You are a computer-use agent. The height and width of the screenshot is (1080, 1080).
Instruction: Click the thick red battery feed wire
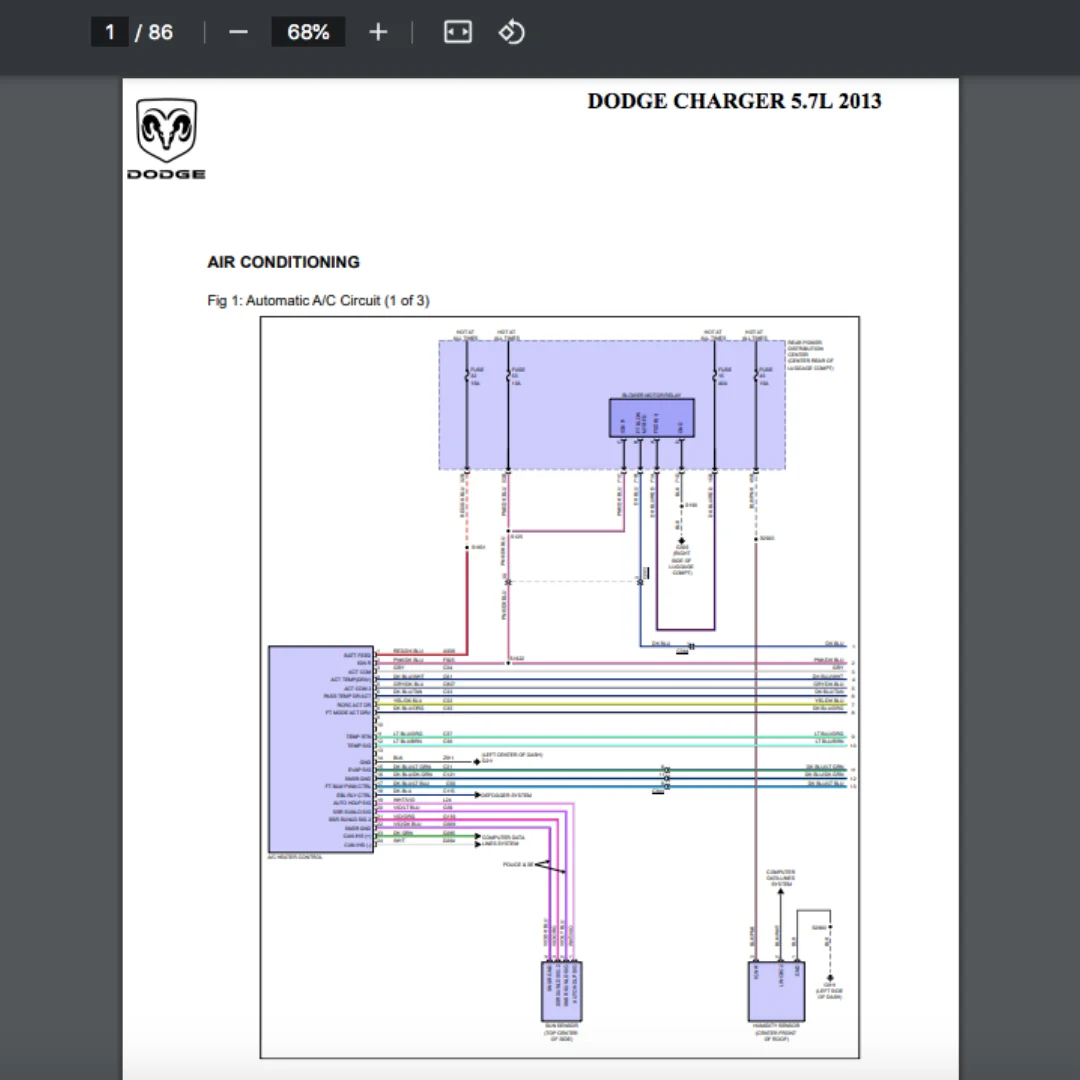[466, 600]
